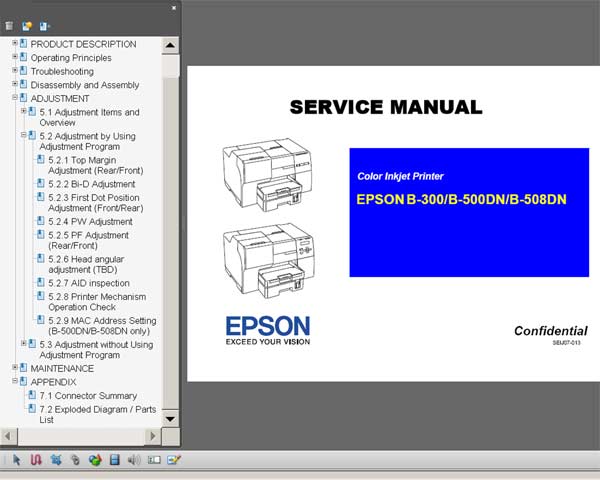Click the bookmark page icon beside 7.1 Connector Summary
This screenshot has width=600, height=480.
pyautogui.click(x=32, y=395)
